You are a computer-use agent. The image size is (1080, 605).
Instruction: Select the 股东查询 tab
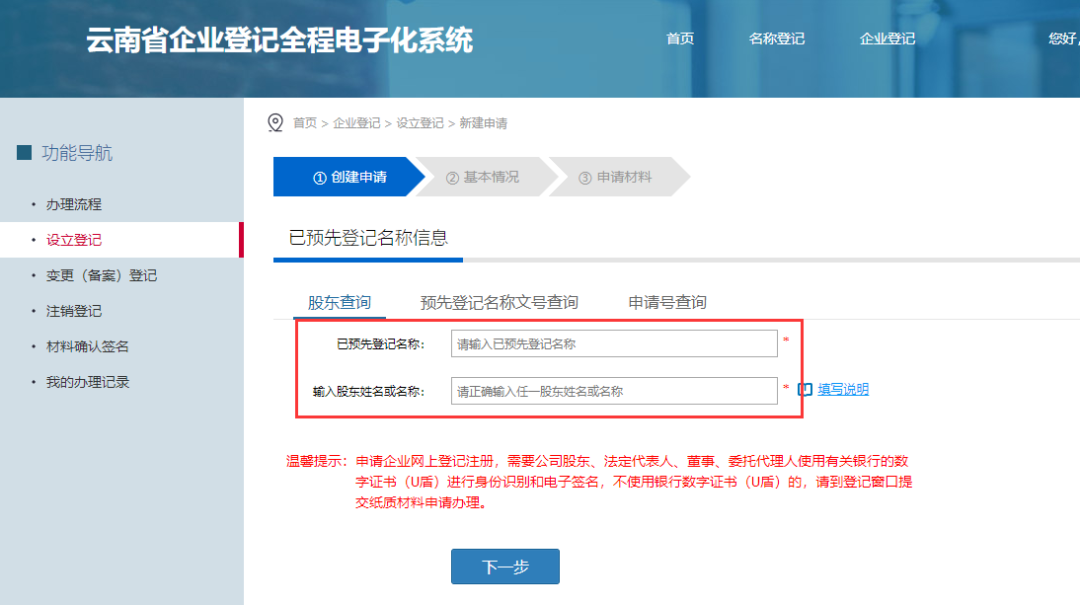(338, 302)
